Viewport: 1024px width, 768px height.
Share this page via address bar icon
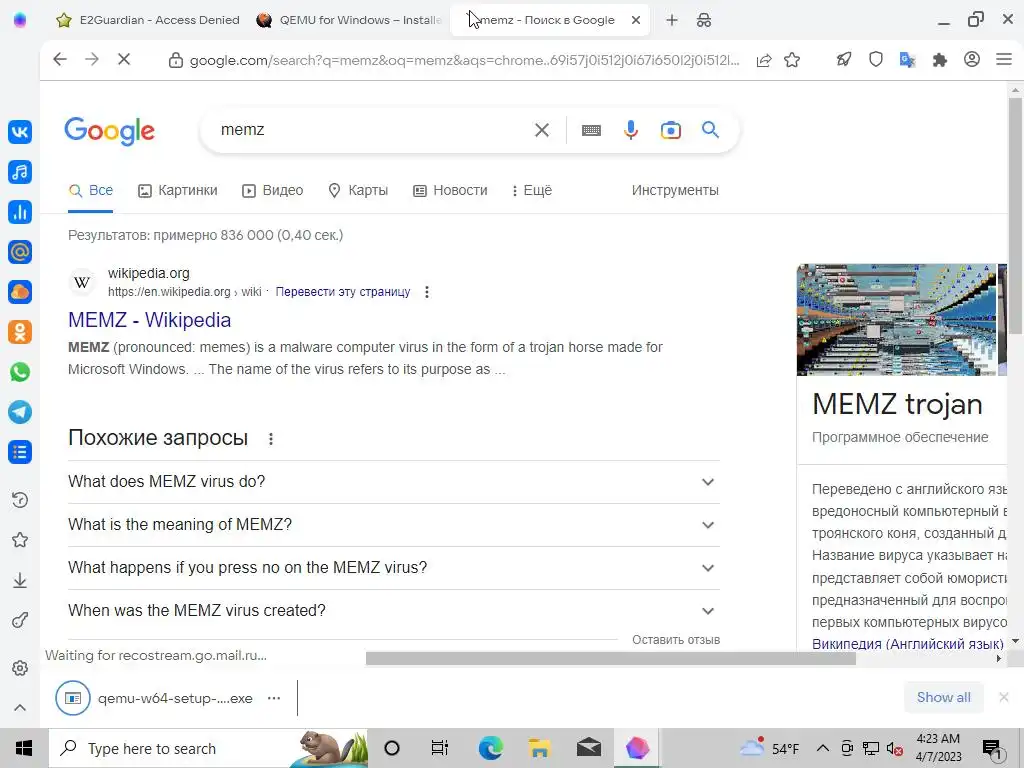coord(764,60)
